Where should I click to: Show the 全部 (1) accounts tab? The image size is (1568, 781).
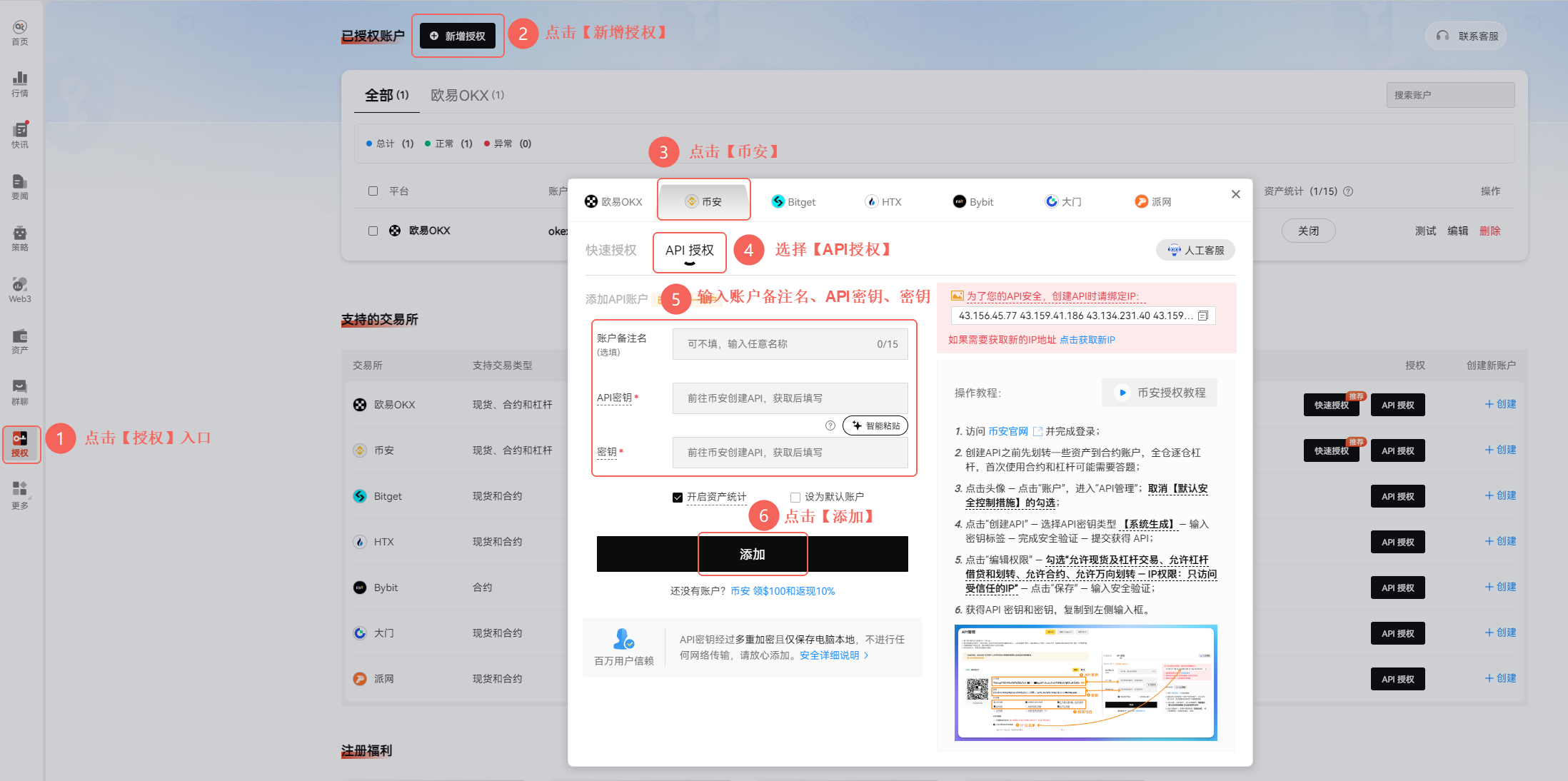click(x=387, y=96)
